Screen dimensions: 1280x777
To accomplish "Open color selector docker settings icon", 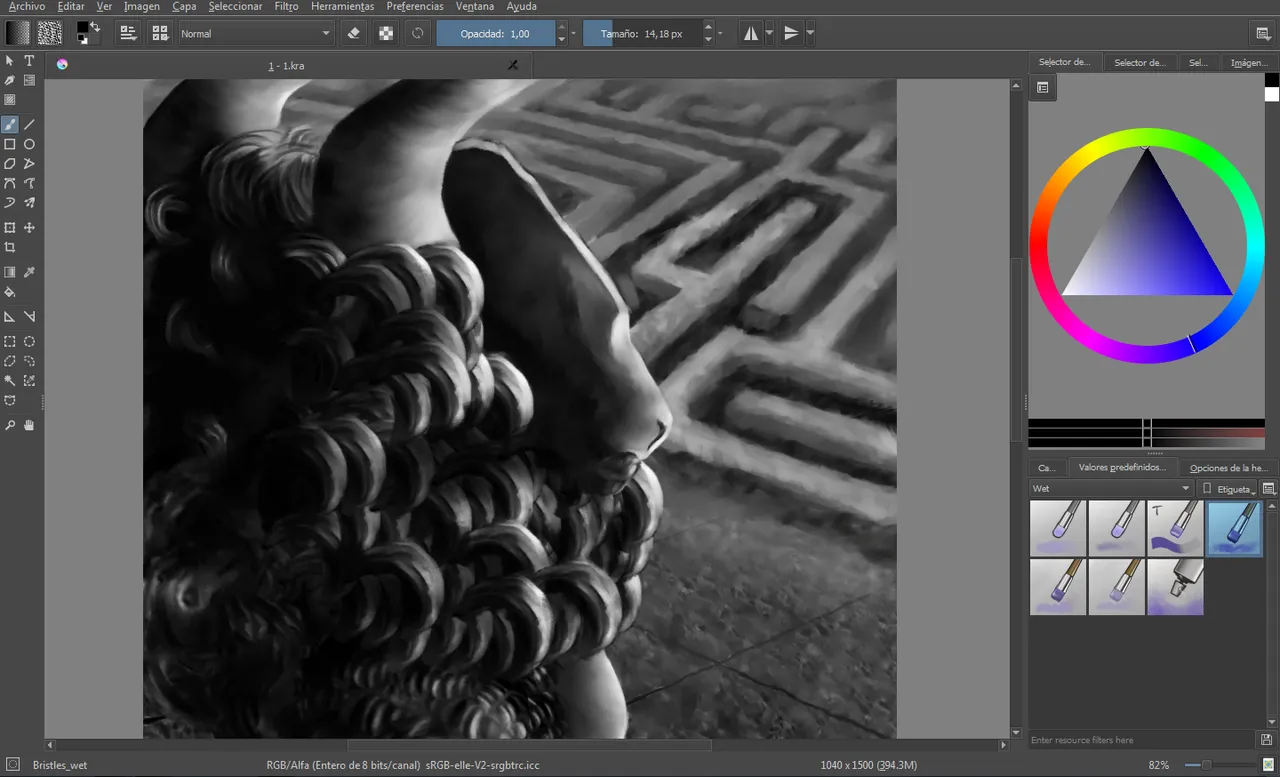I will [1042, 87].
